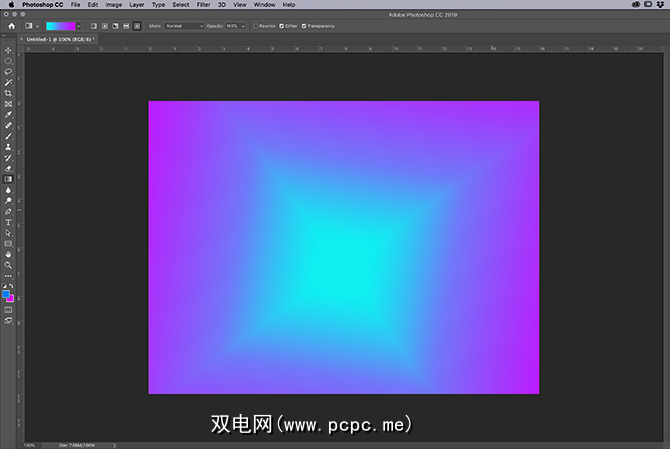
Task: Open the Filter menu
Action: [x=203, y=5]
